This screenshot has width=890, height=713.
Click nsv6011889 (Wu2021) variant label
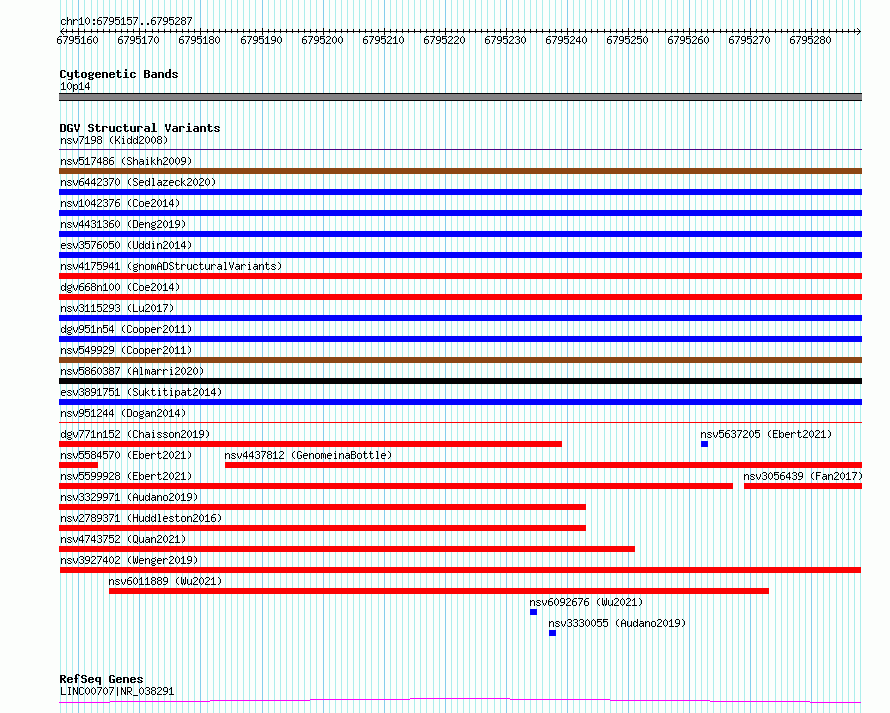tap(165, 581)
